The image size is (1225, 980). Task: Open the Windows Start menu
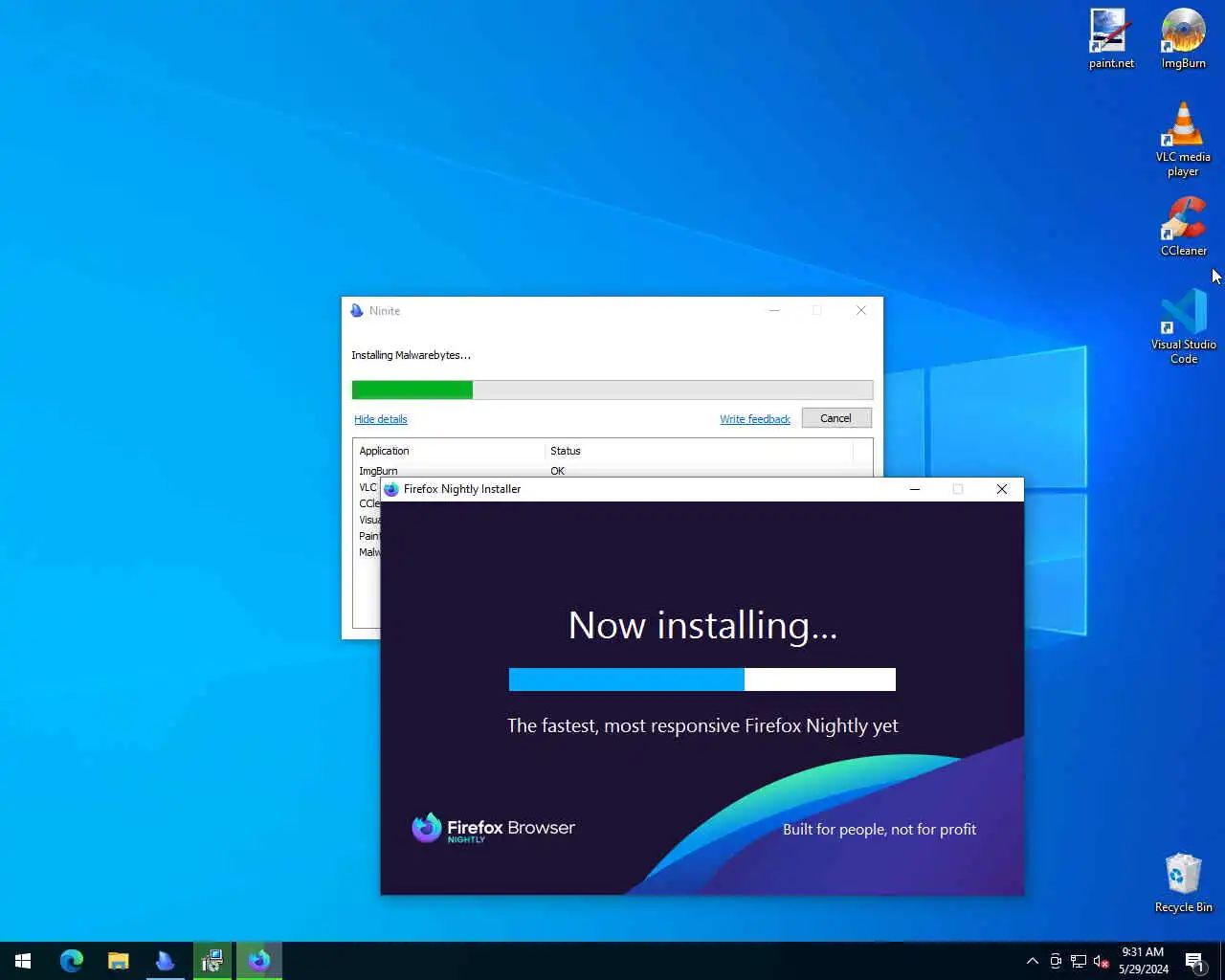[23, 961]
